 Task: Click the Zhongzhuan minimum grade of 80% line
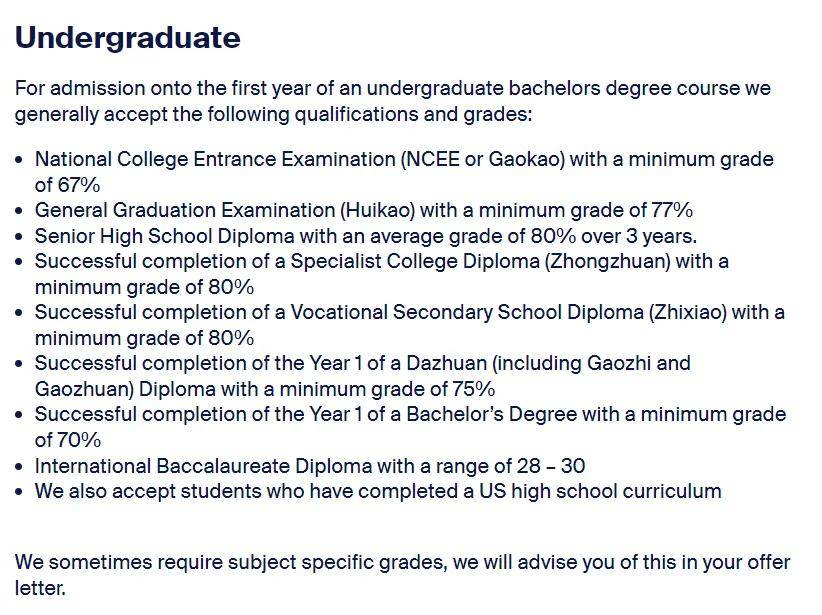pos(144,287)
